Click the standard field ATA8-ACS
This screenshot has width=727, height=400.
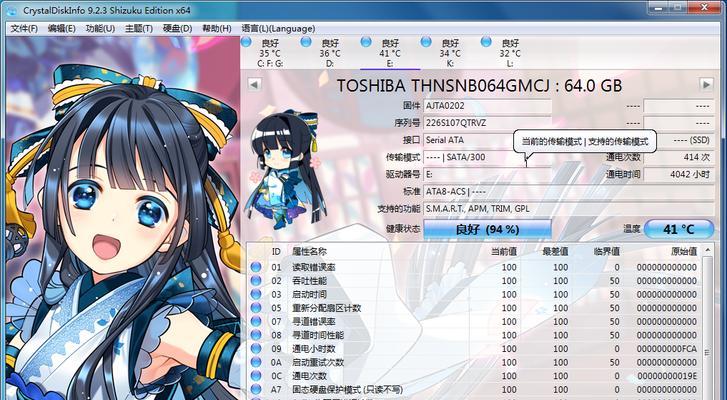pos(569,191)
